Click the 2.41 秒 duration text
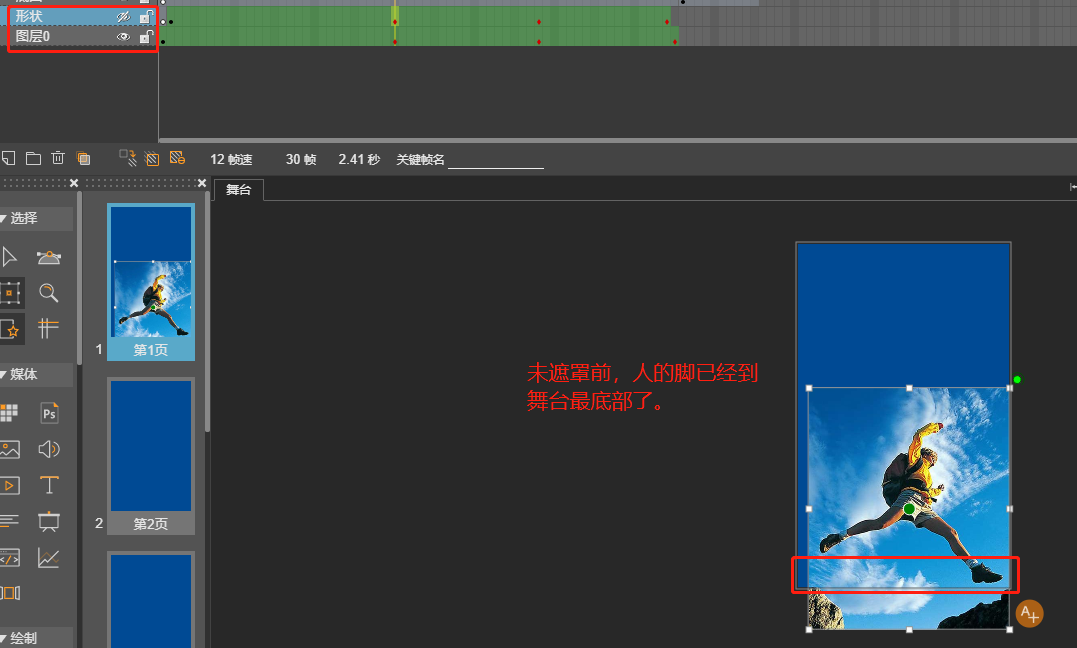The image size is (1077, 648). [359, 159]
